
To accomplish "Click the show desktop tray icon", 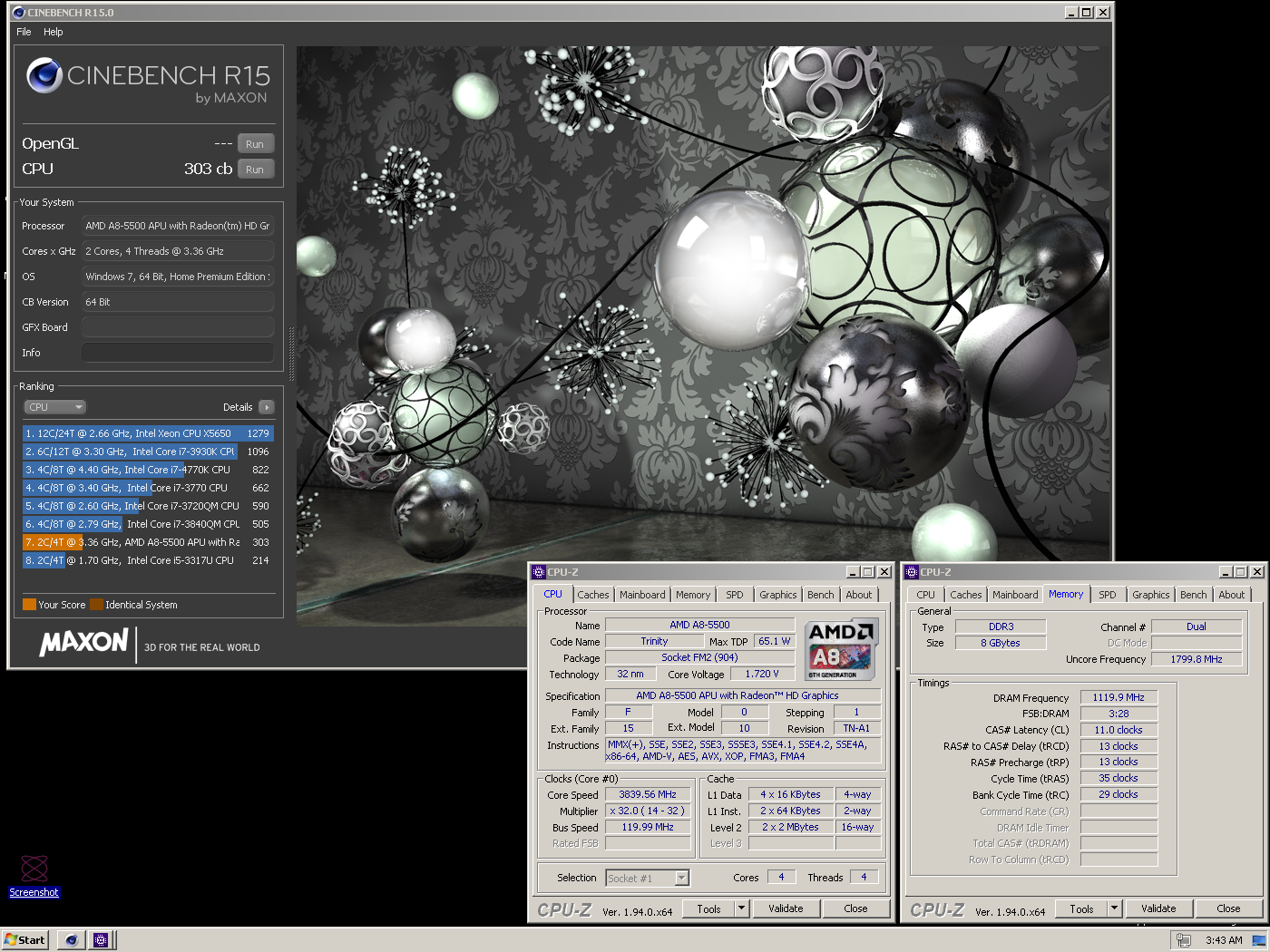I will click(1259, 940).
